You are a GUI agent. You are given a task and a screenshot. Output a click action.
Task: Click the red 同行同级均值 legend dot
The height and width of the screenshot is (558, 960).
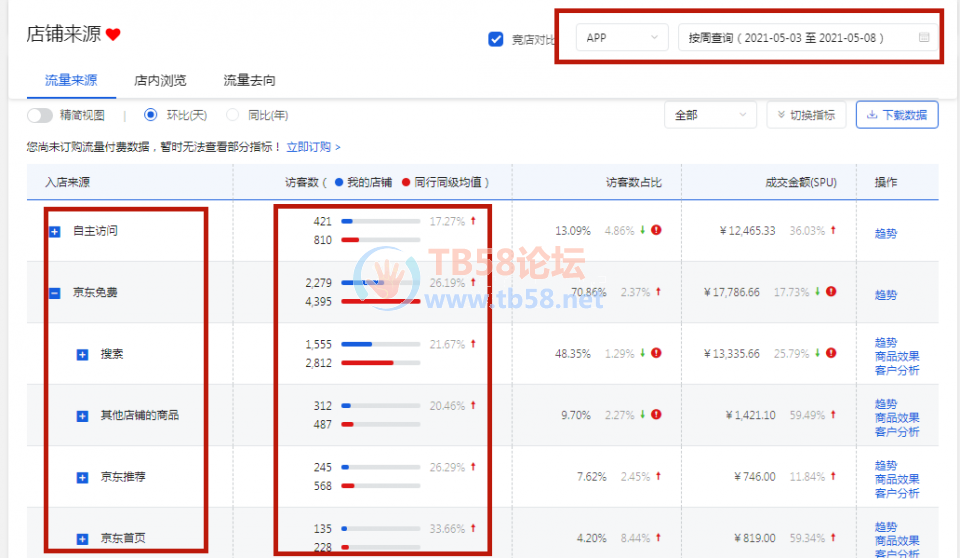tap(405, 182)
